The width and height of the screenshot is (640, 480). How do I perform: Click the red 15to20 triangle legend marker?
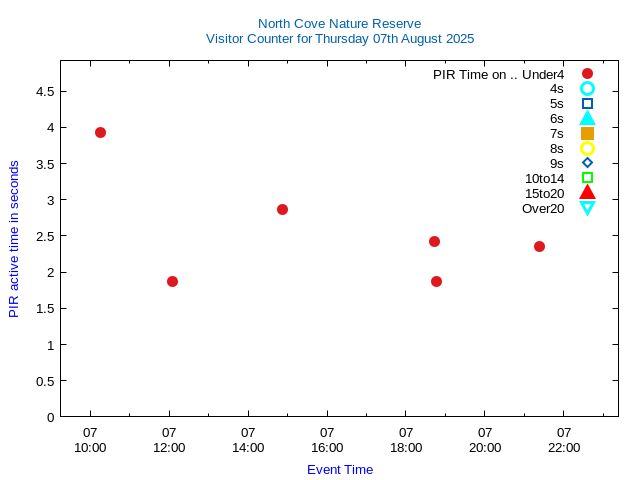(587, 192)
